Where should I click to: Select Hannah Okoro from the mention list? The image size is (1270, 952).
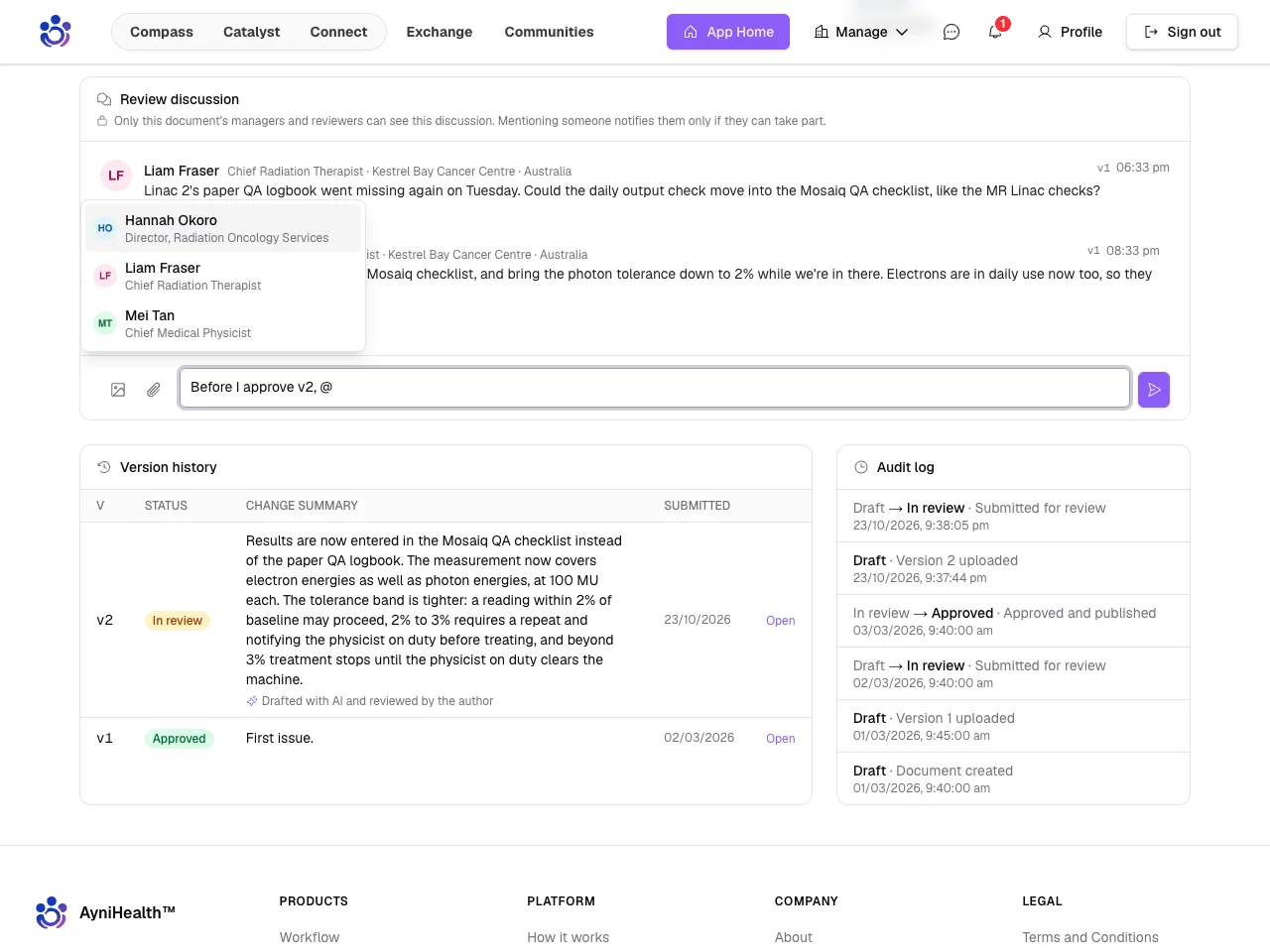point(223,228)
